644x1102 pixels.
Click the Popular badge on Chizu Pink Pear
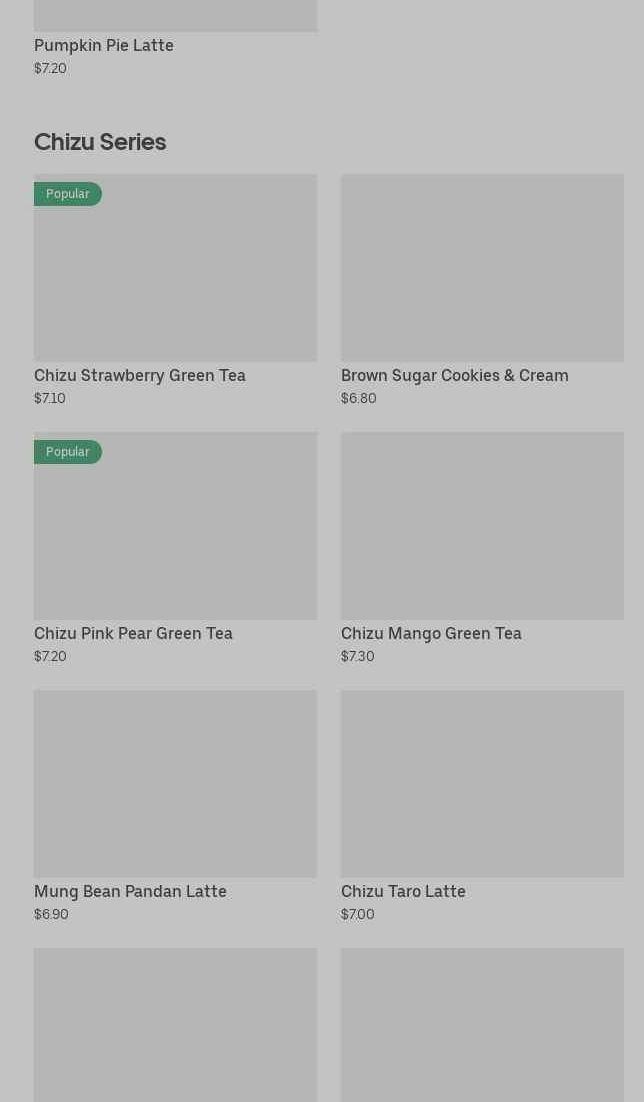click(67, 452)
